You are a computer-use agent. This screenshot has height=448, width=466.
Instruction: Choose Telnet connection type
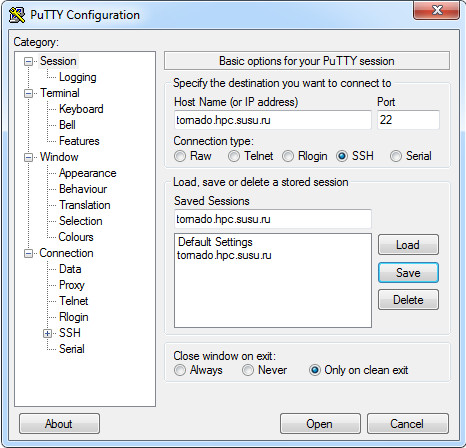click(x=234, y=156)
